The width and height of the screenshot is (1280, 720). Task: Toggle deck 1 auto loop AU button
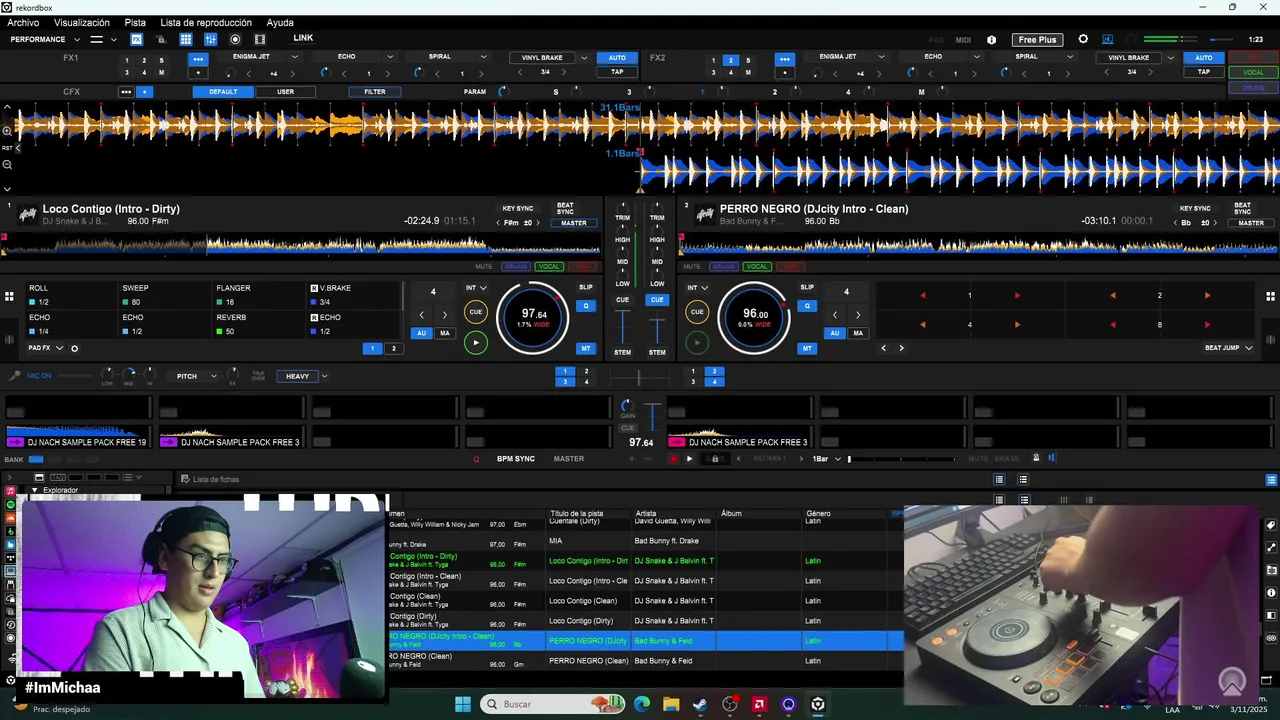(x=422, y=333)
